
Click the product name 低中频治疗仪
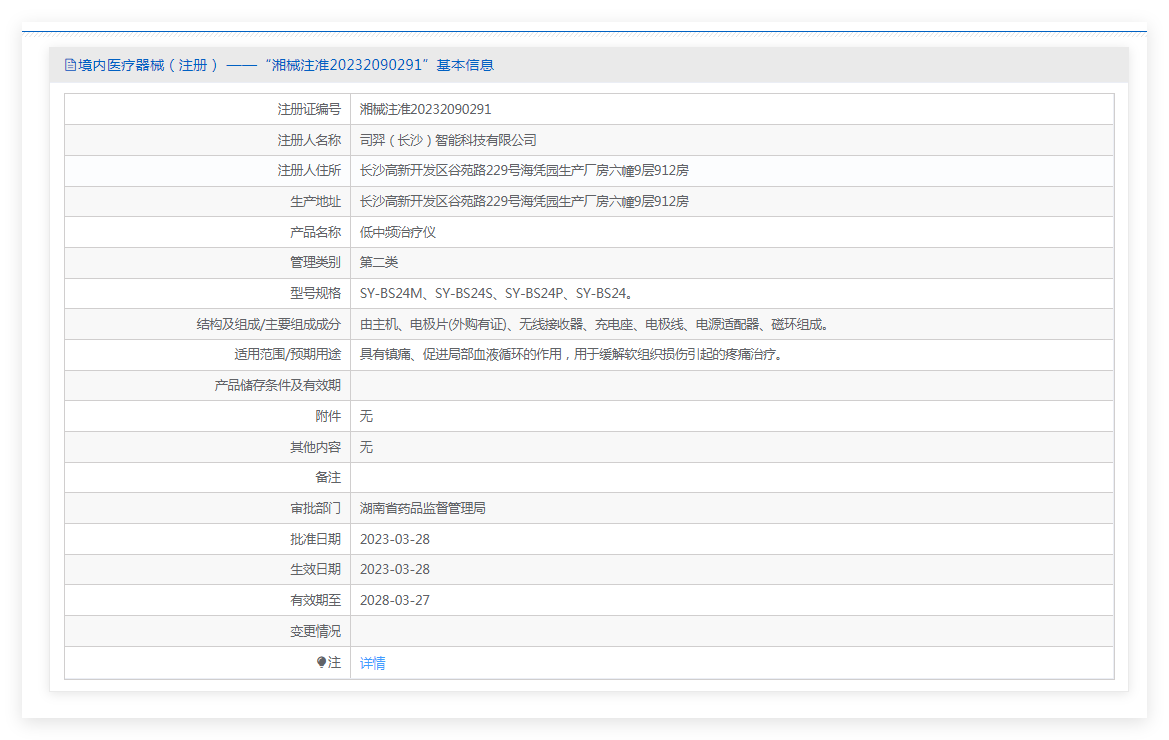tap(397, 233)
